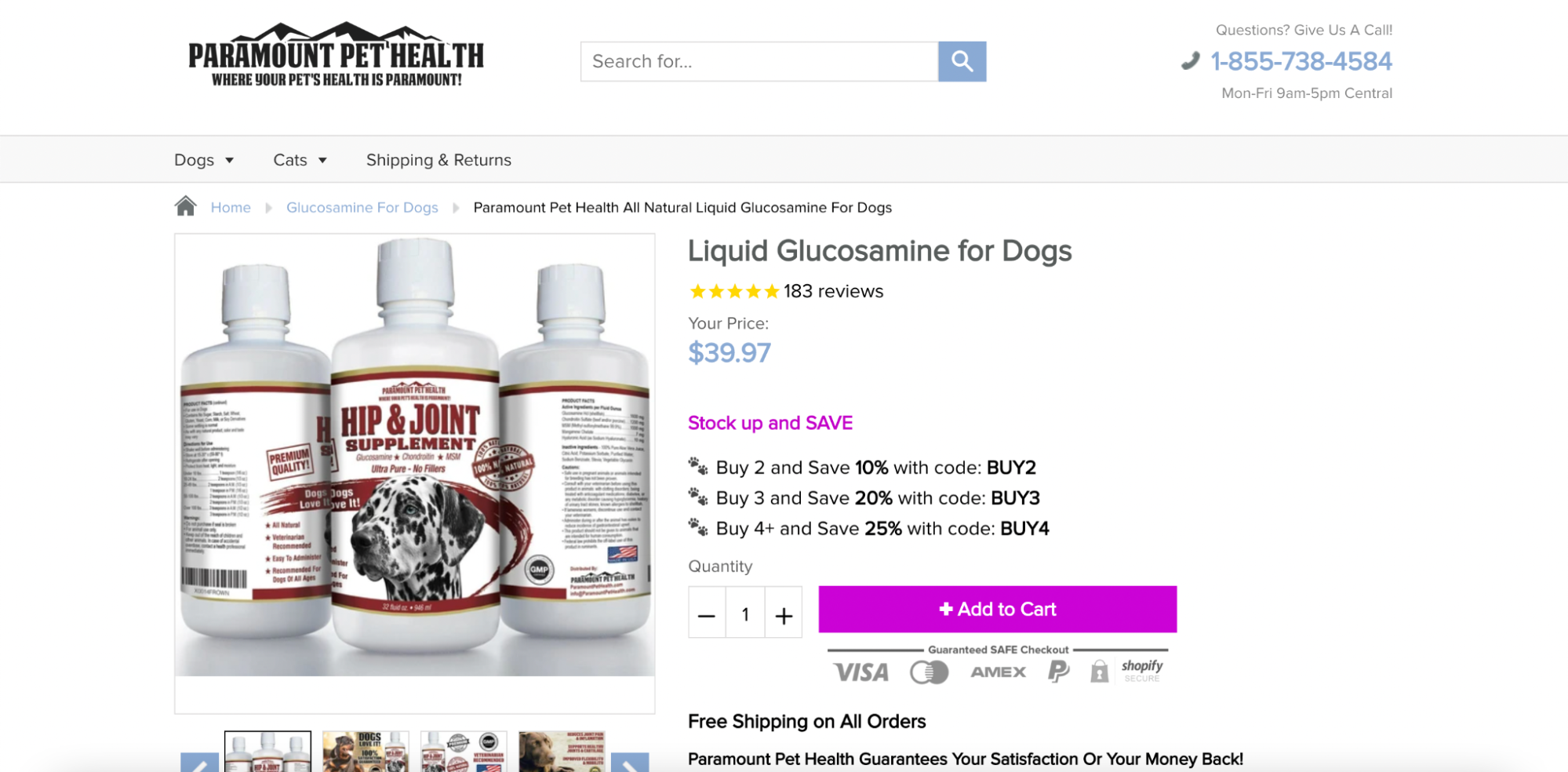Click the search magnifier button
Image resolution: width=1568 pixels, height=772 pixels.
(x=962, y=61)
